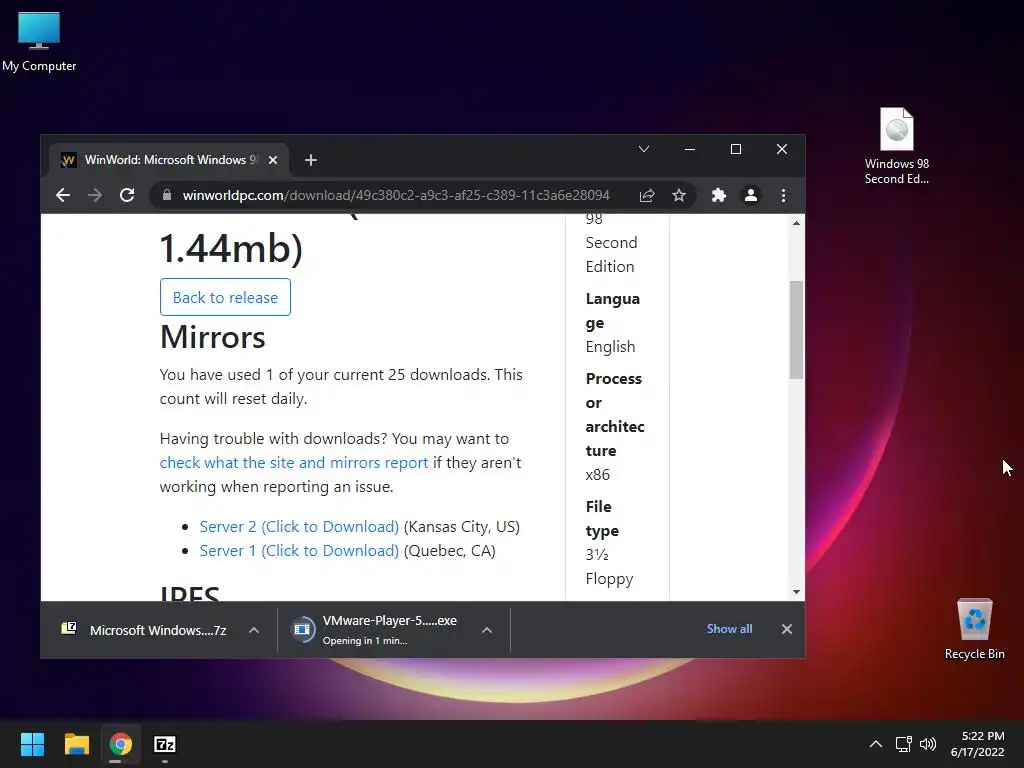This screenshot has height=768, width=1024.
Task: Click the x86 architecture value
Action: coord(598,475)
